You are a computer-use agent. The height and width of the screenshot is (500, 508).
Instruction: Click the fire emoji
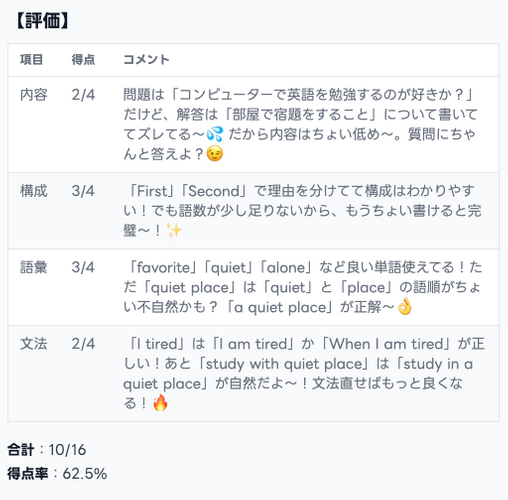click(160, 403)
